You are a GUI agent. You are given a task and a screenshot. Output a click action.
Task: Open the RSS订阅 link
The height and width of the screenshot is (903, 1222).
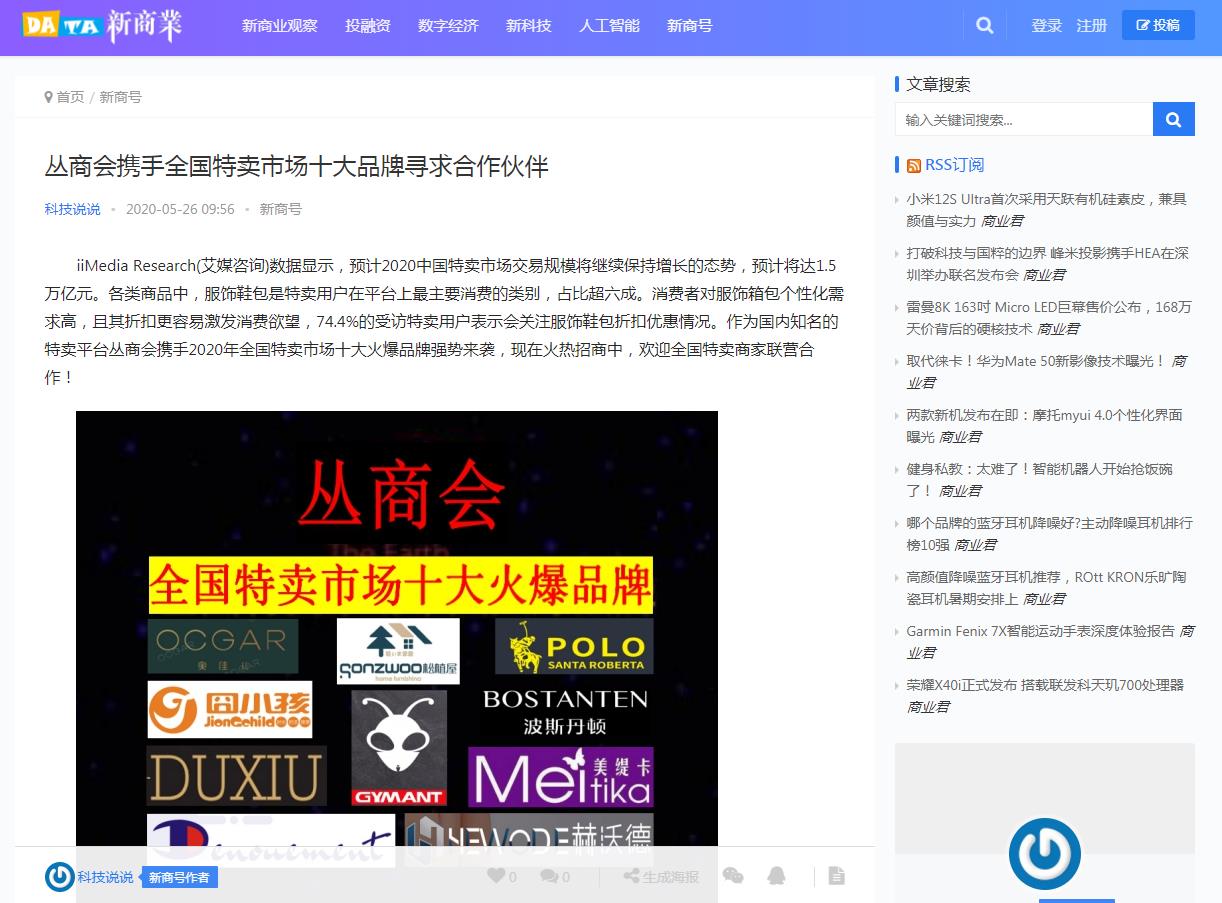(954, 165)
